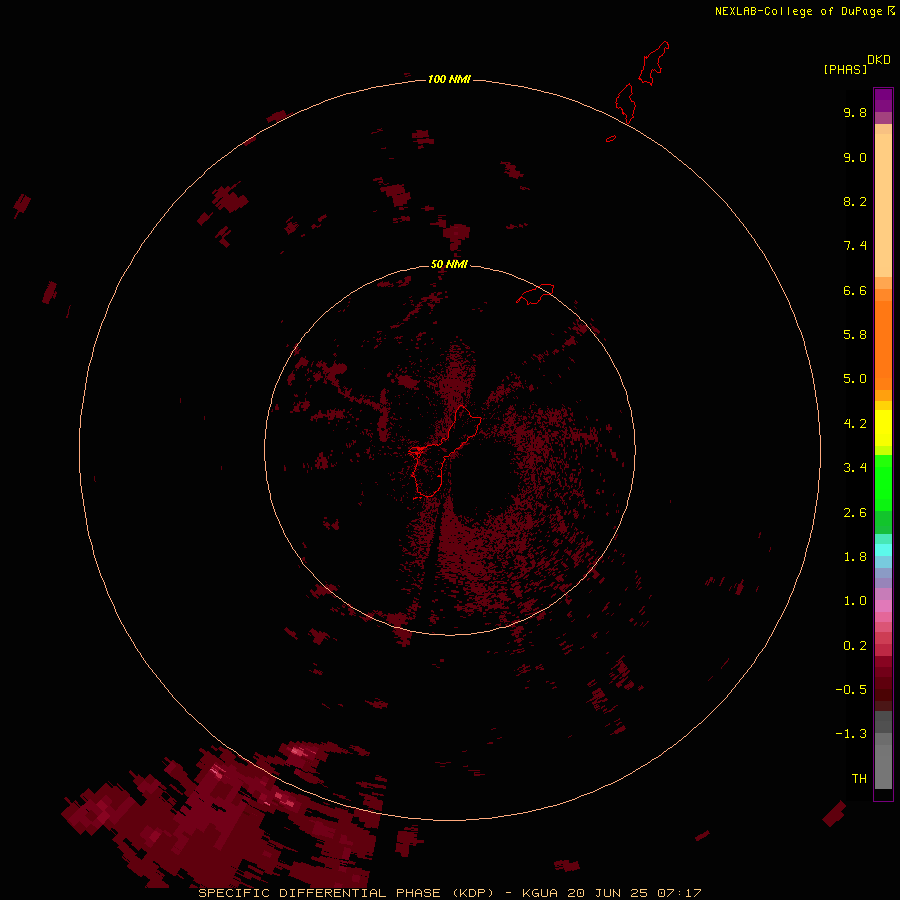Pick the cyan colorbar segment
900x900 pixels.
[x=883, y=550]
